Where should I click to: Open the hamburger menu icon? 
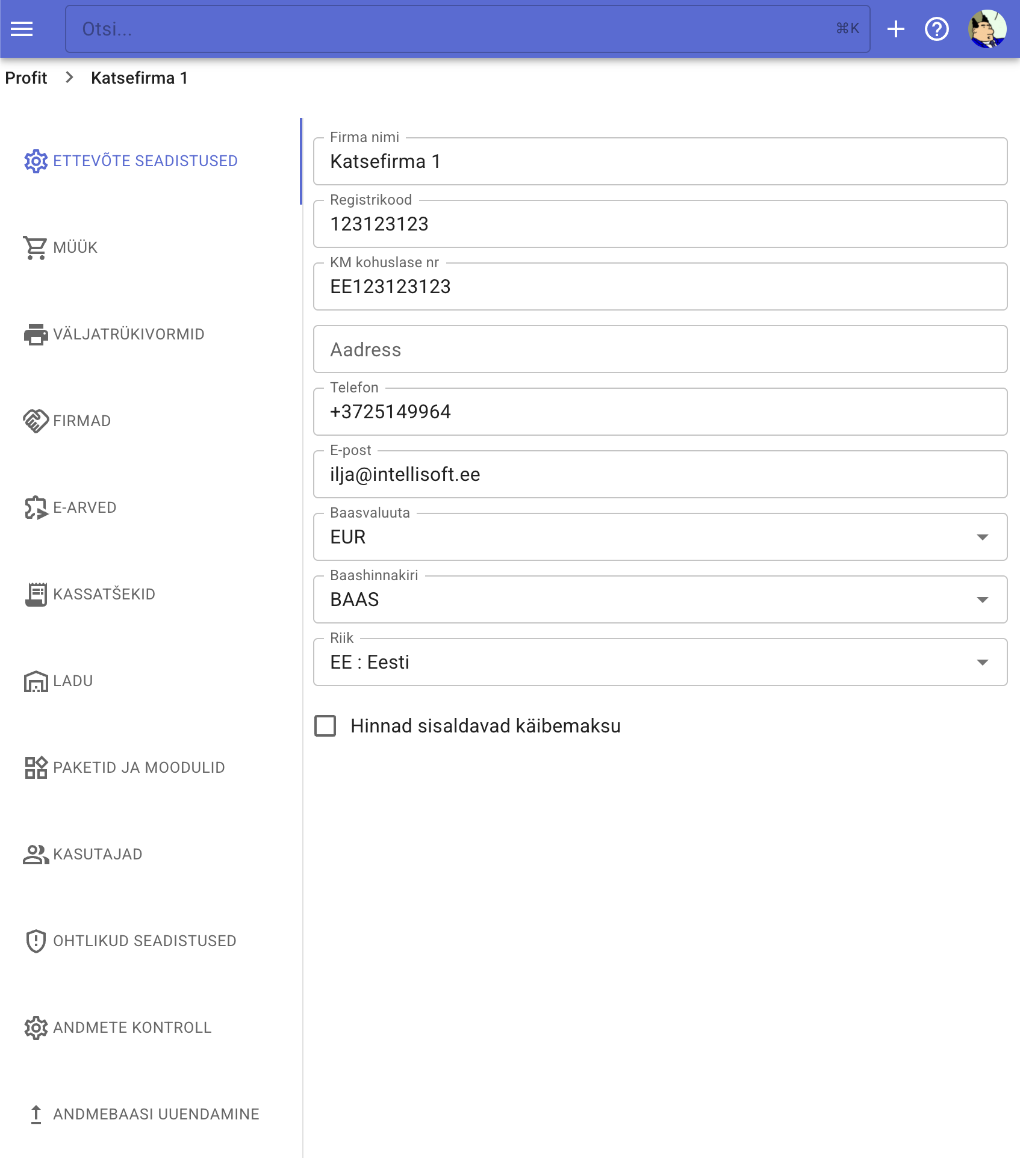pos(22,29)
